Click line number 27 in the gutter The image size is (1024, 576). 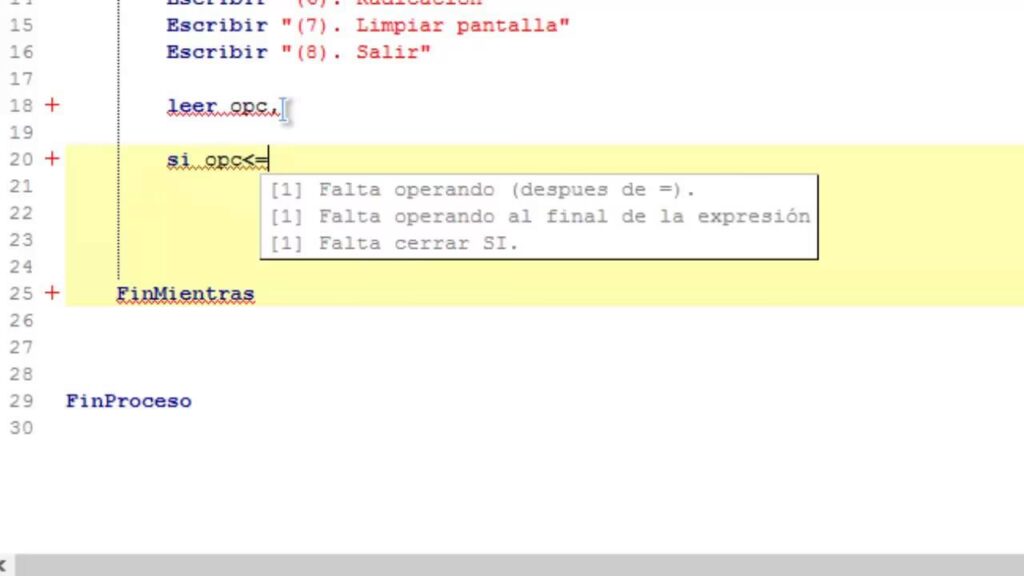pyautogui.click(x=20, y=347)
